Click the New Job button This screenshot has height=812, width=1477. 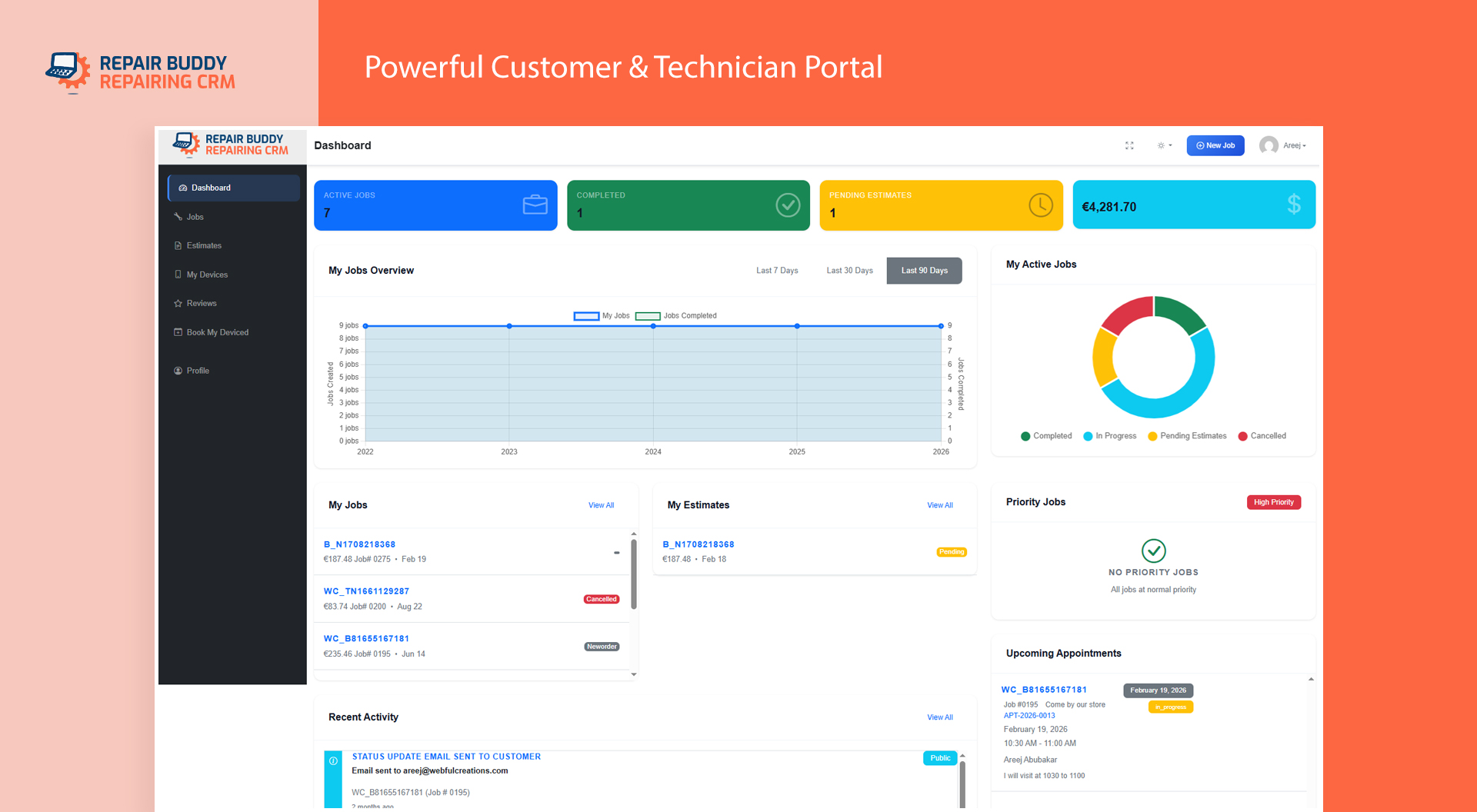[1215, 145]
